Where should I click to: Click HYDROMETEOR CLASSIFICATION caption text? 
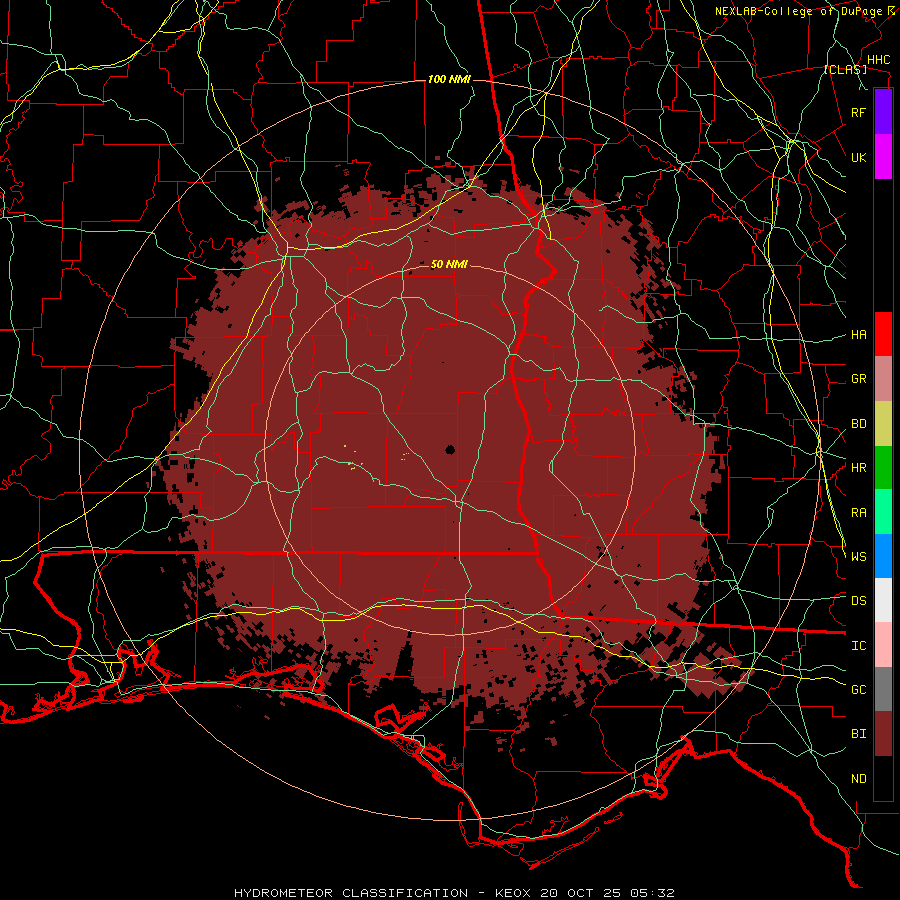(351, 893)
